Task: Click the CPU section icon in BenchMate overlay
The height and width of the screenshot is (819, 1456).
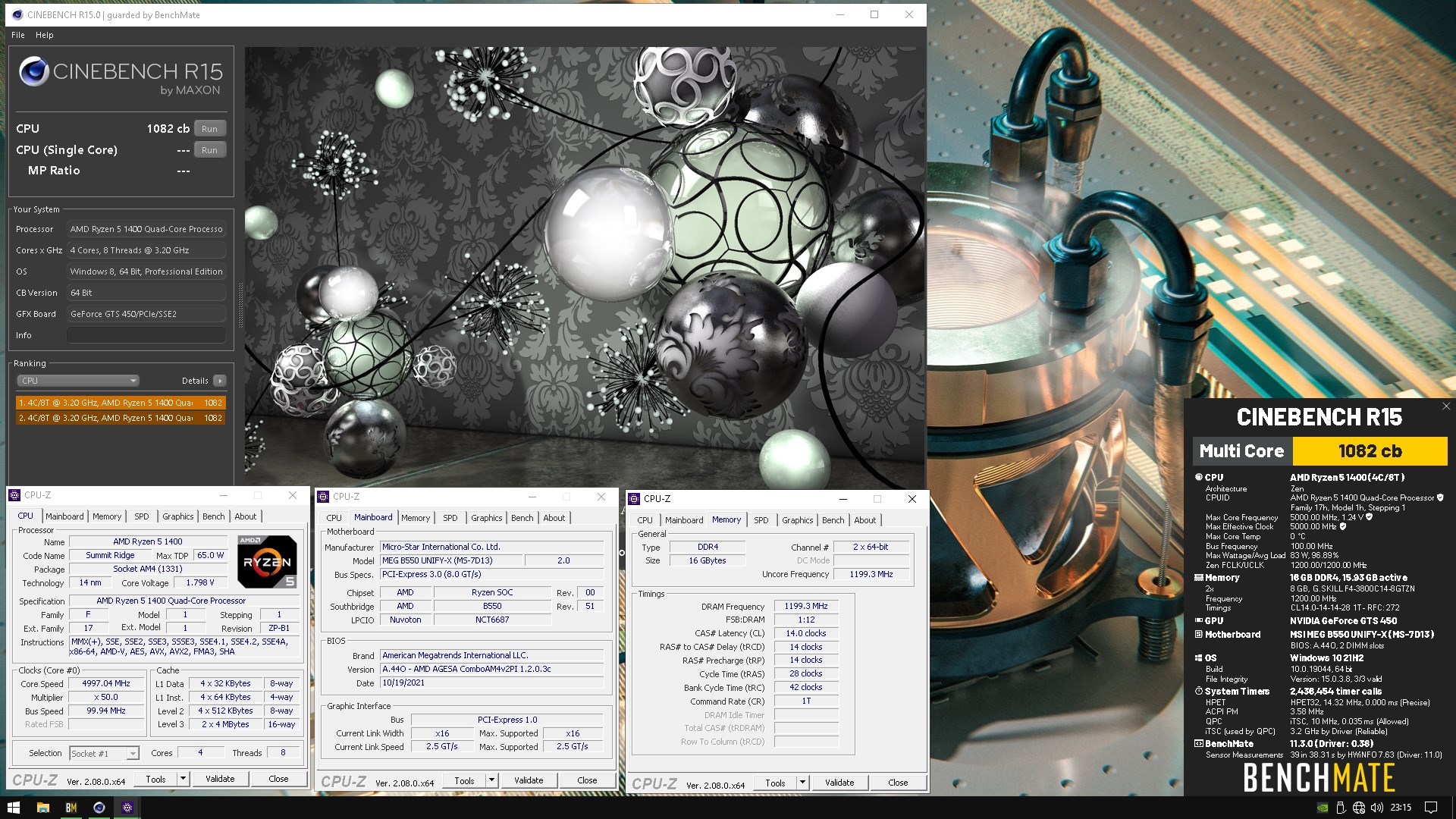Action: click(1199, 478)
